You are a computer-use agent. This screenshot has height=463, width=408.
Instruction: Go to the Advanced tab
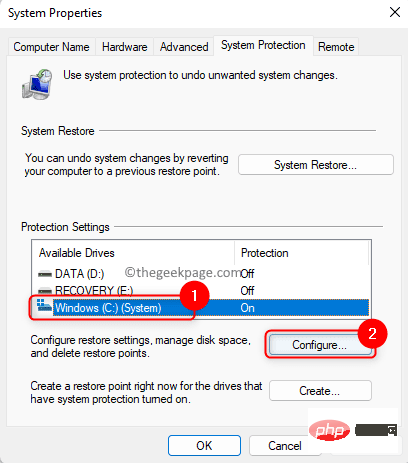pos(184,47)
